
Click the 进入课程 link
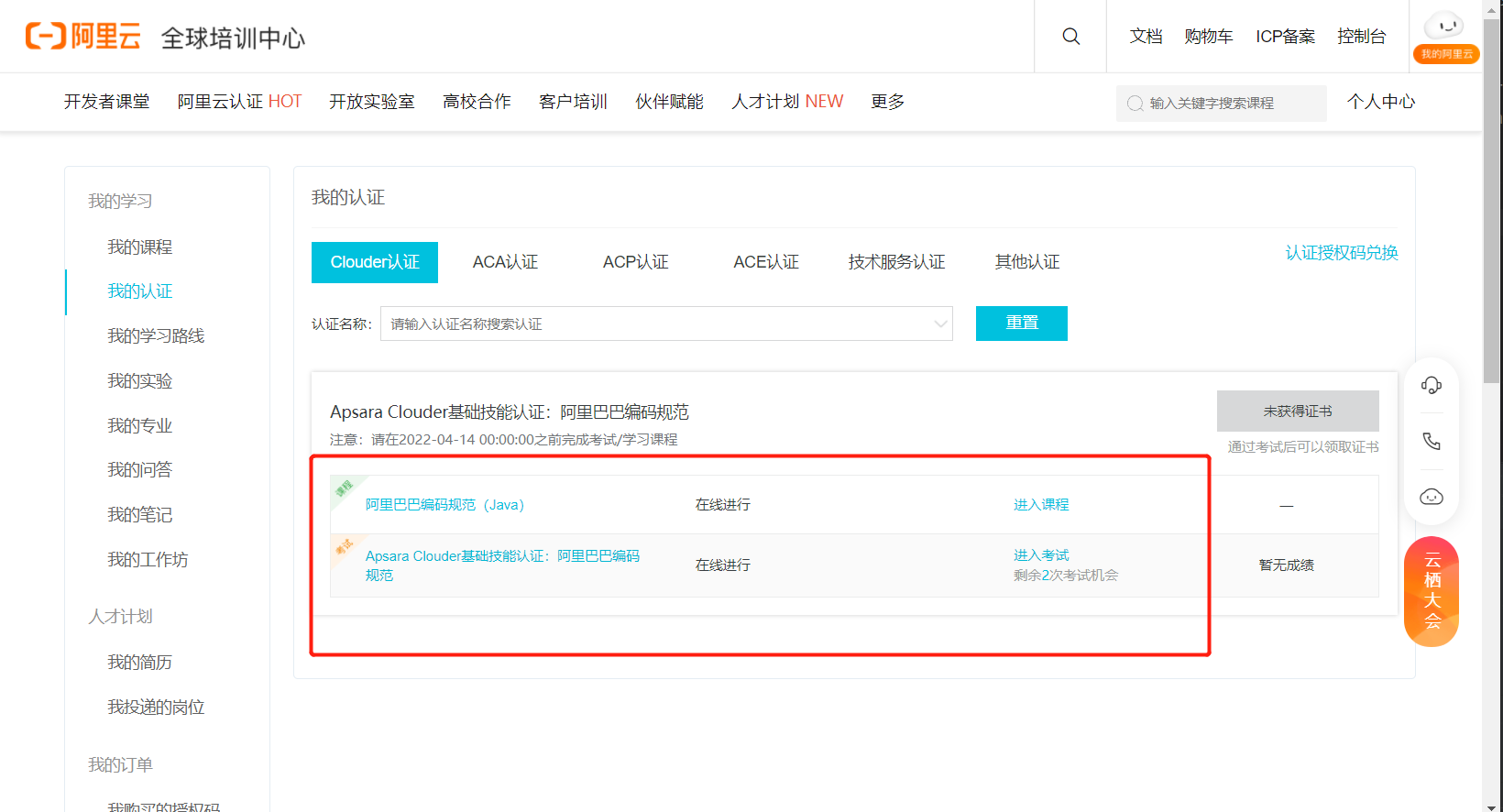1041,505
